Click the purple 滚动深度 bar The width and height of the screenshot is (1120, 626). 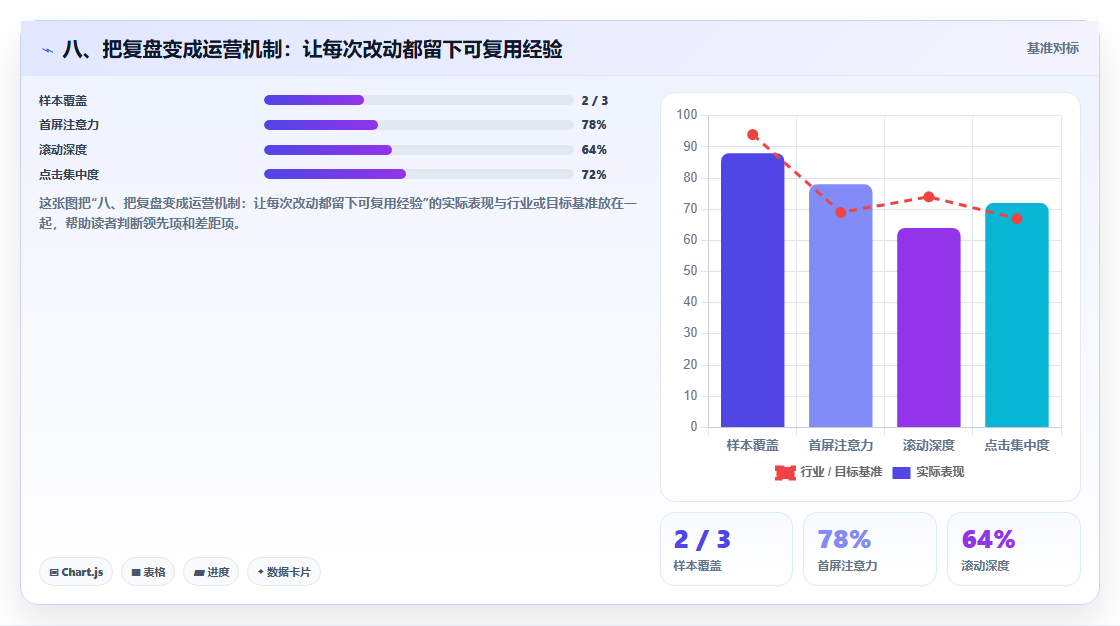point(929,327)
